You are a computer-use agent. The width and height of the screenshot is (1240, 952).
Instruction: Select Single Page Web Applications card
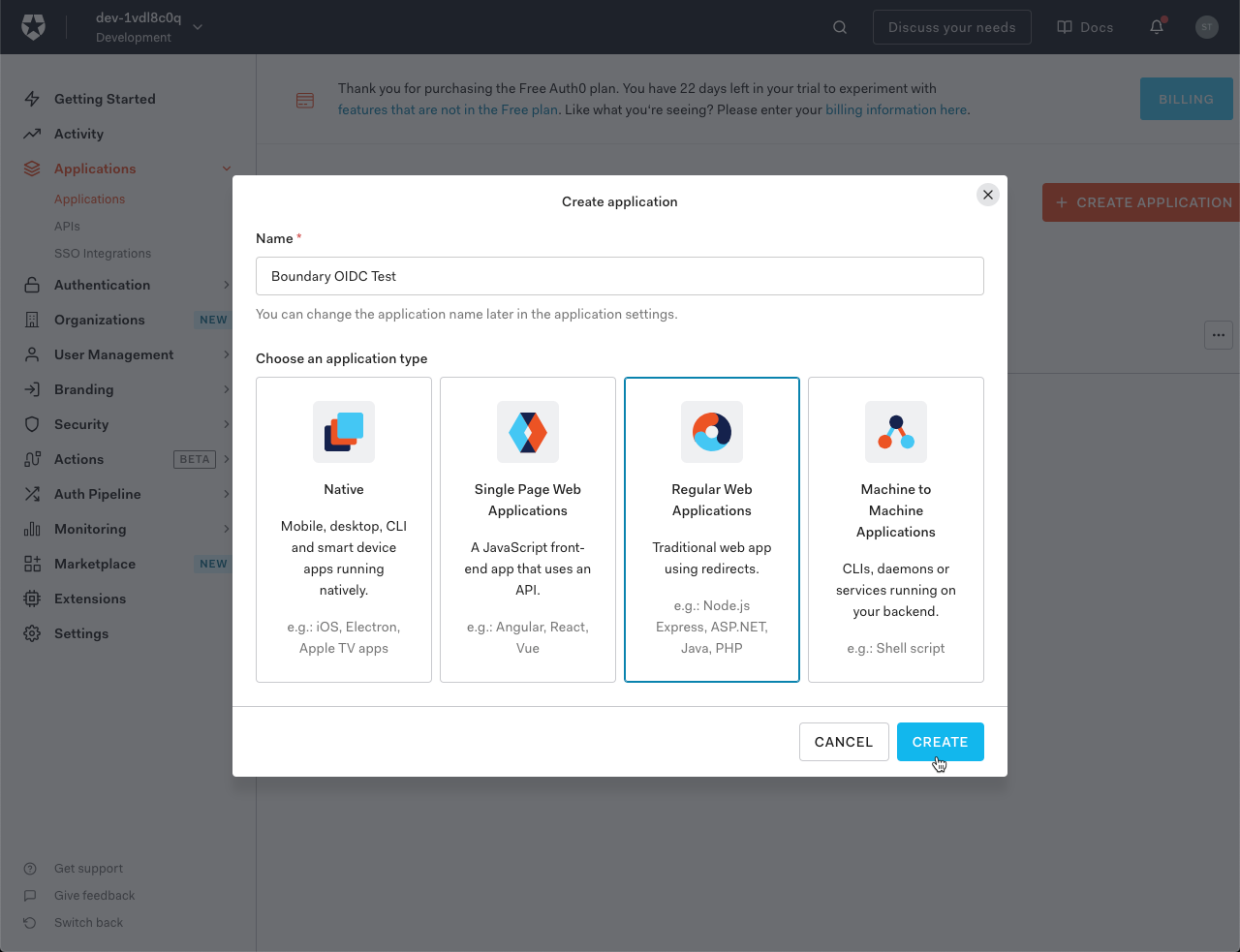pos(528,530)
